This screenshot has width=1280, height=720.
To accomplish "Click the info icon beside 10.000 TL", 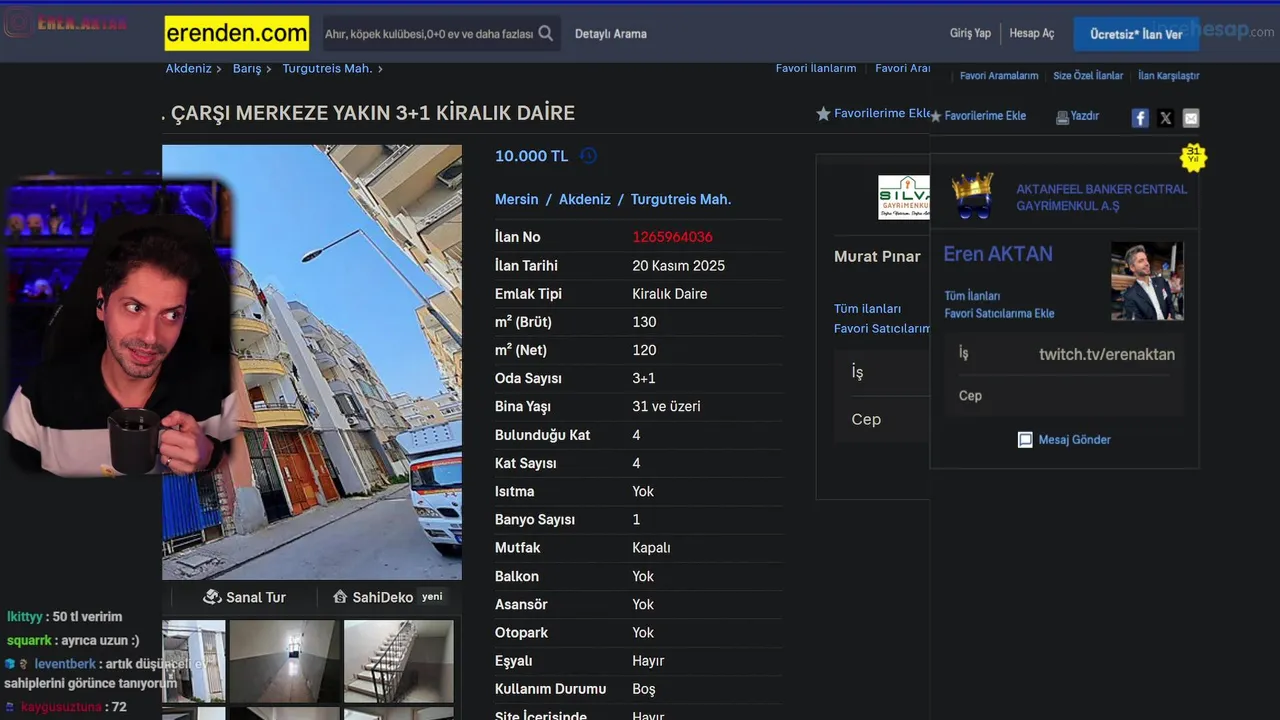I will (x=589, y=156).
